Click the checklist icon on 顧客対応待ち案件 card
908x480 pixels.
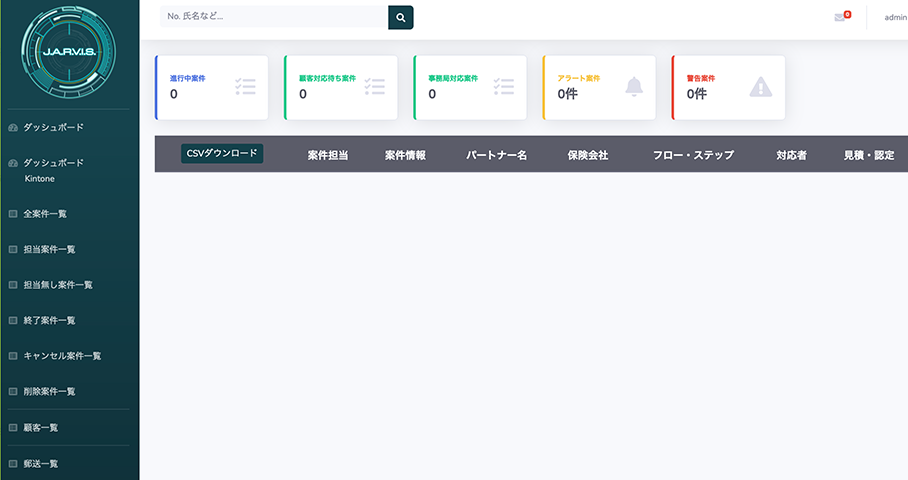click(374, 87)
